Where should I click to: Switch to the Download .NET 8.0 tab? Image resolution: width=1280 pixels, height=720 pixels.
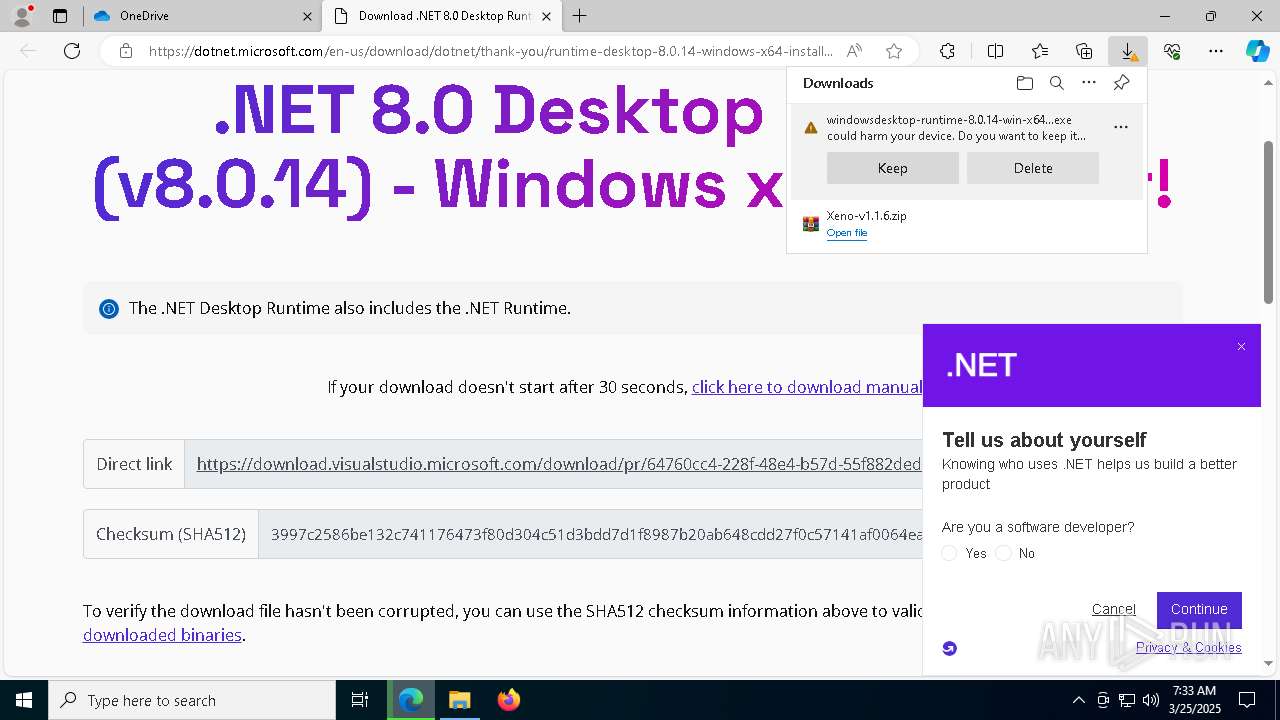pyautogui.click(x=444, y=16)
